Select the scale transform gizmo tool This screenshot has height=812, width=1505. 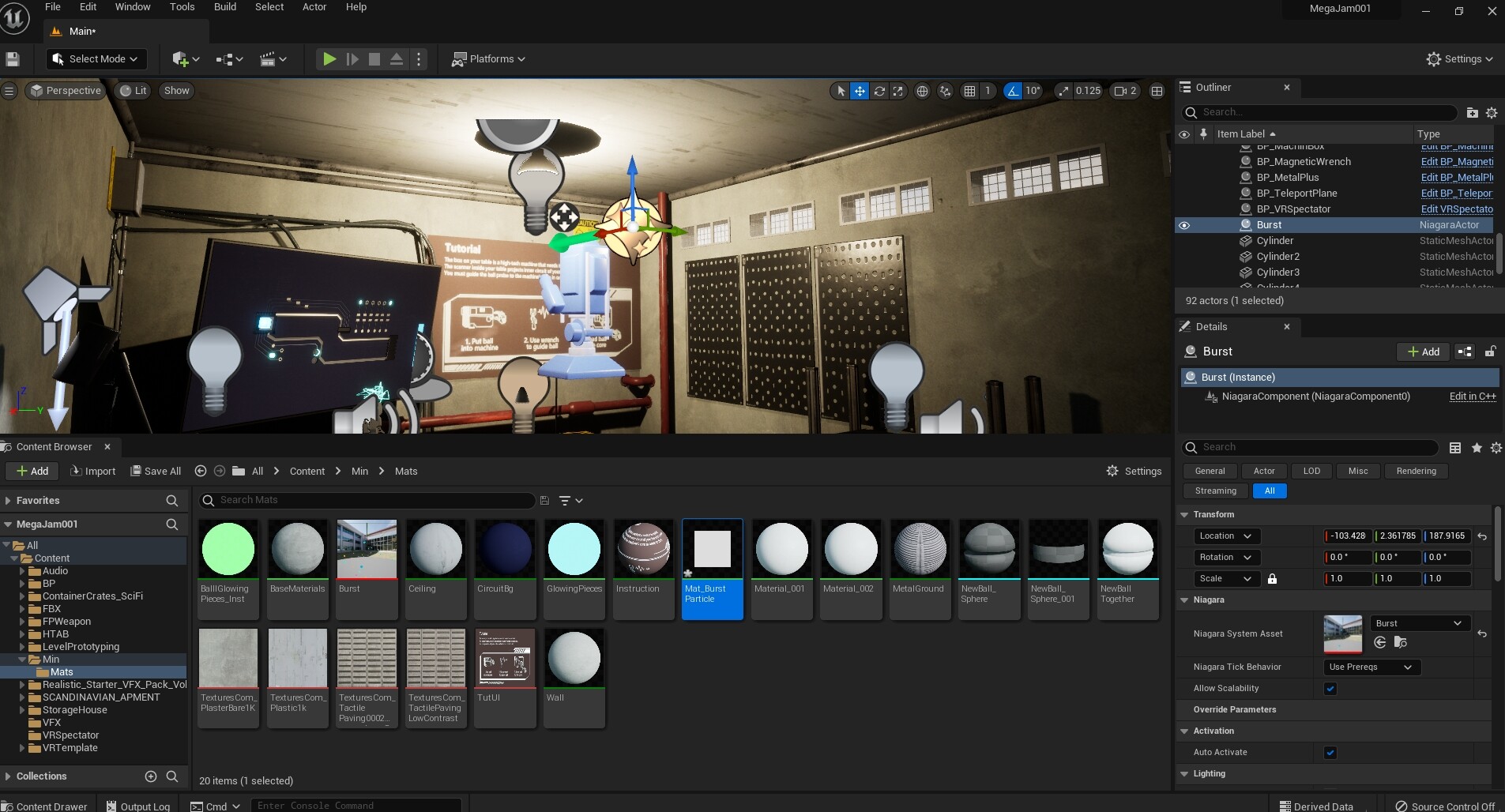tap(898, 92)
